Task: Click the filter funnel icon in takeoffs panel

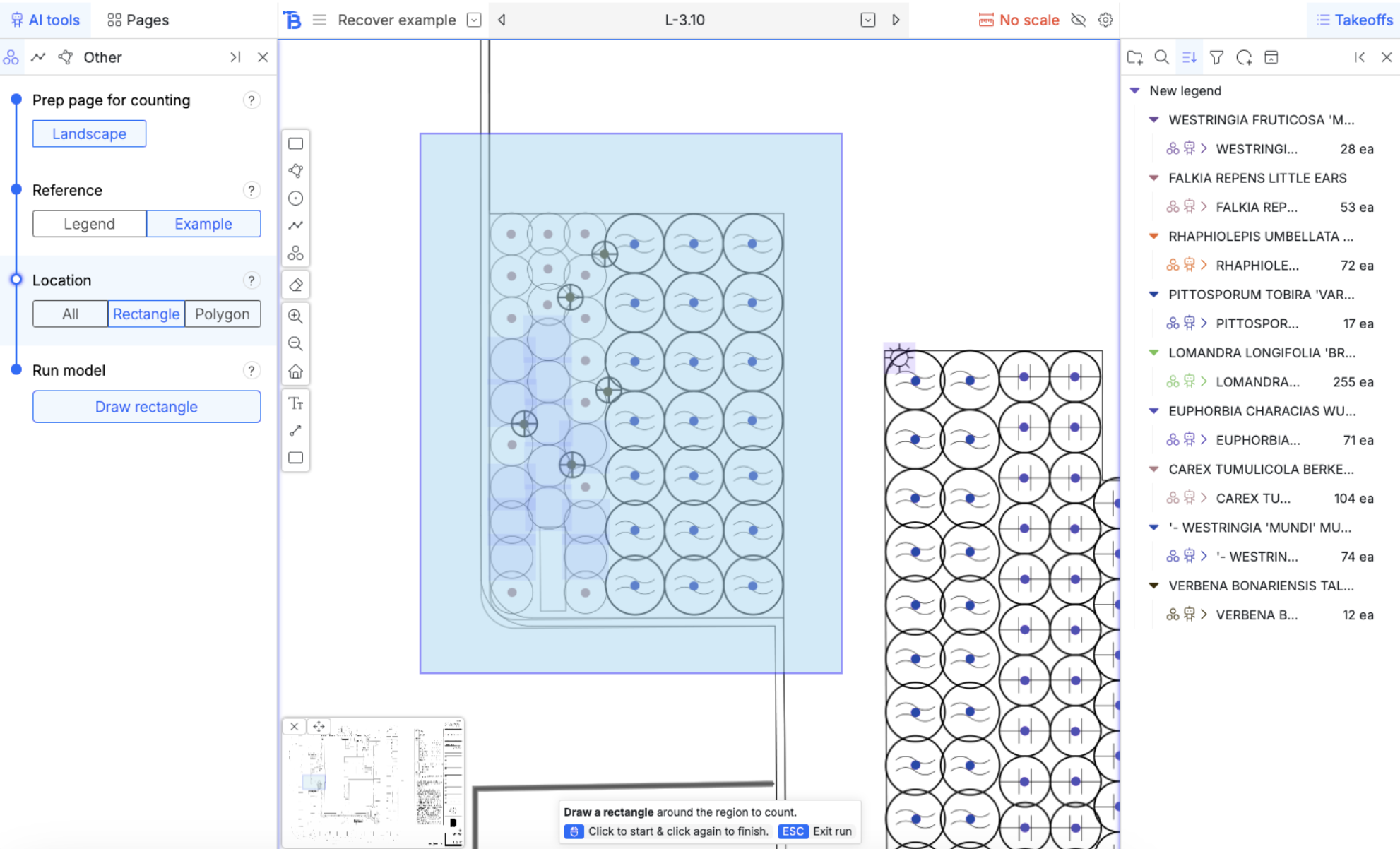Action: (1216, 57)
